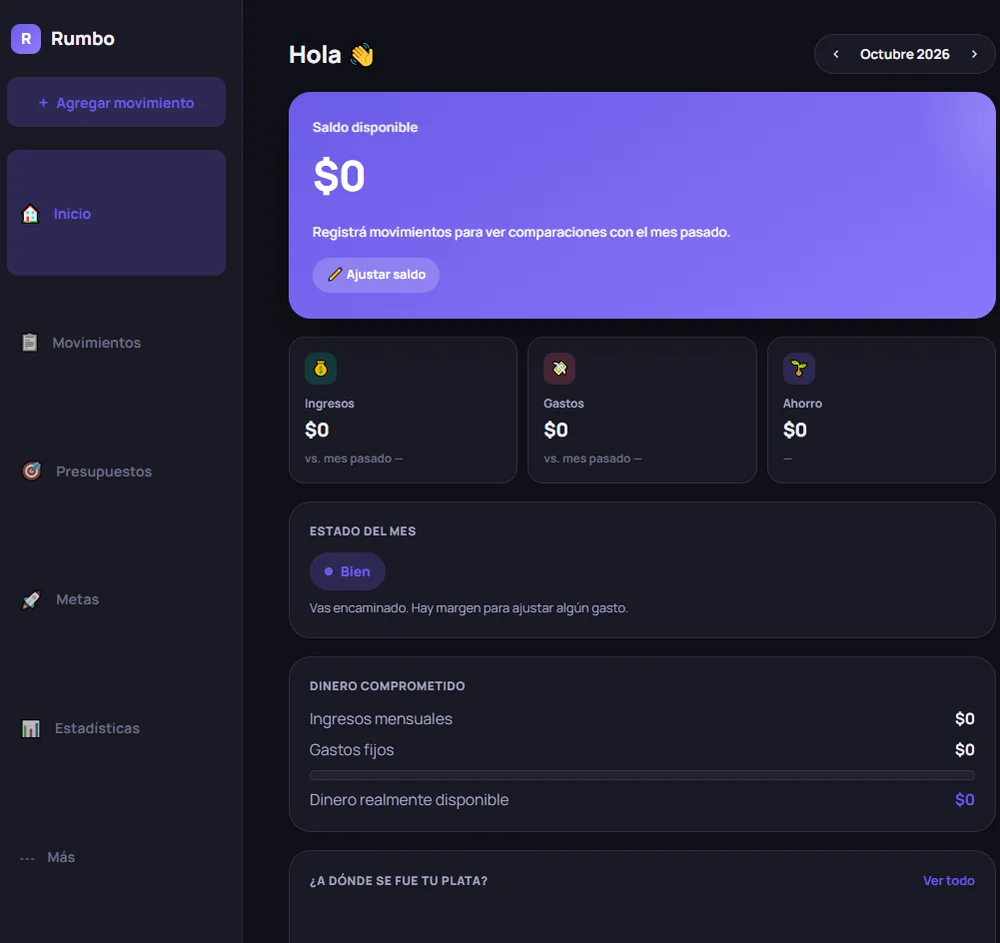Click the Agregar movimiento button
This screenshot has width=1000, height=943.
coord(116,102)
